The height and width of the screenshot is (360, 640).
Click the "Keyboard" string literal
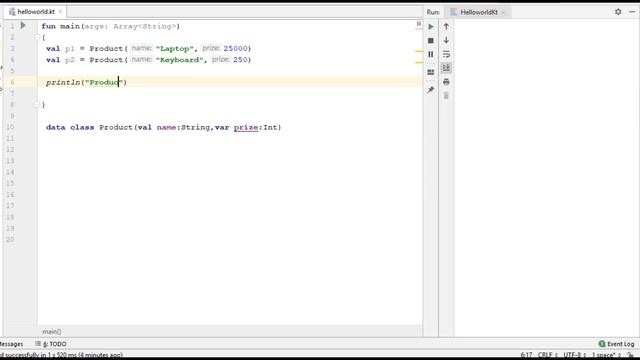[179, 60]
